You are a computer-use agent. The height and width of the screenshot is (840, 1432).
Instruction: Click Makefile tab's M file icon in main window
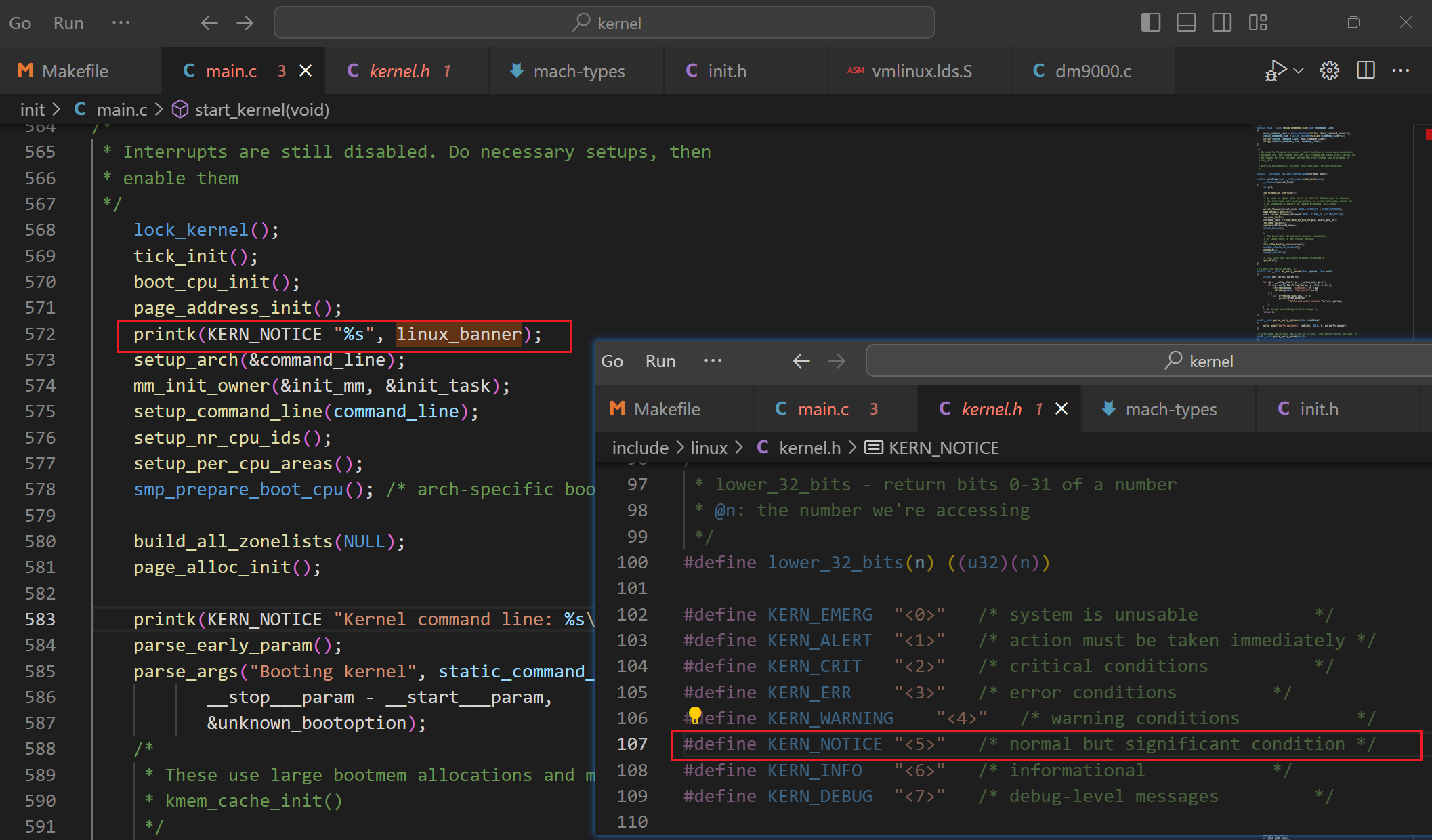25,70
